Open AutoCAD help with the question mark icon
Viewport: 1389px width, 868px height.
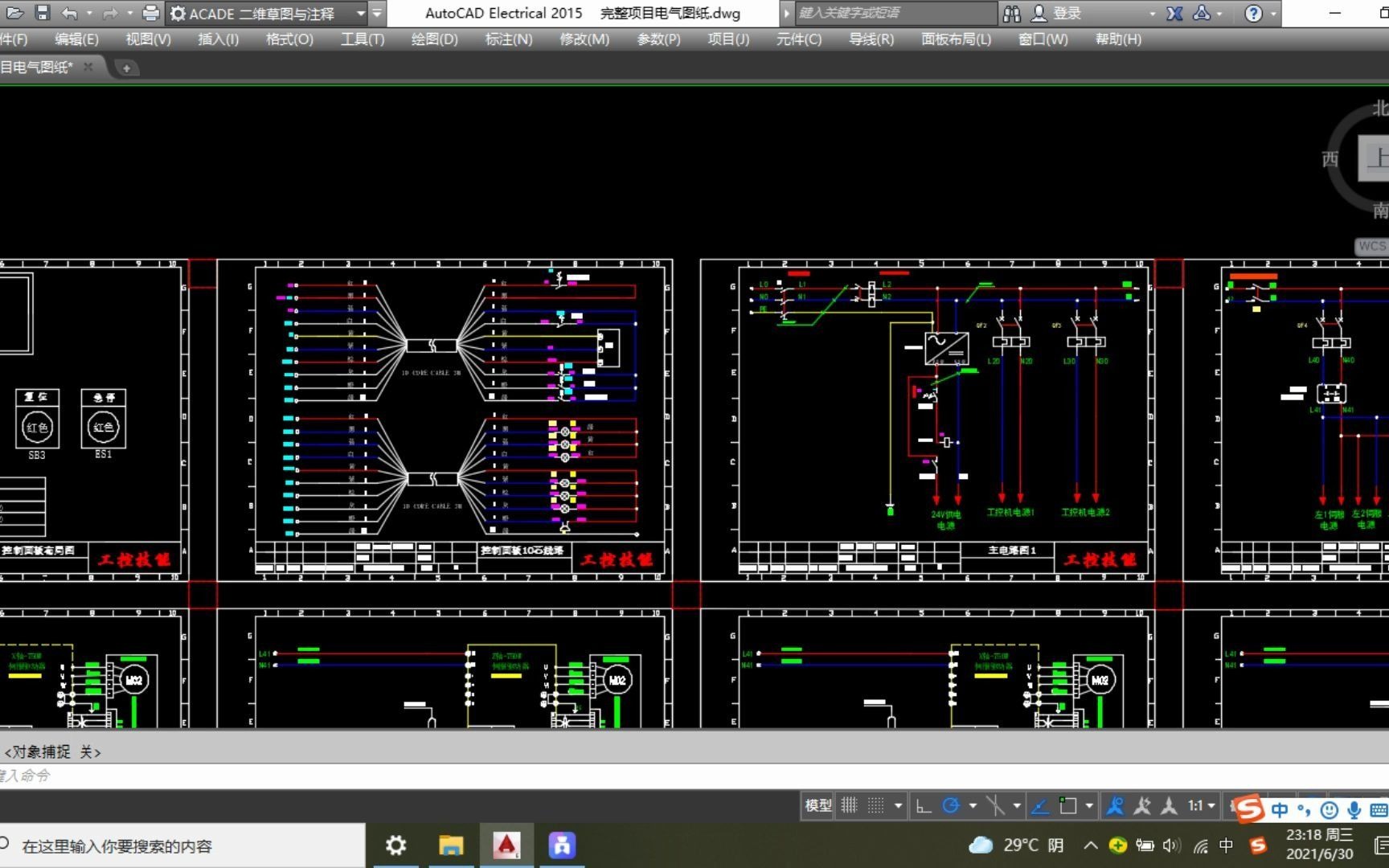(1253, 12)
